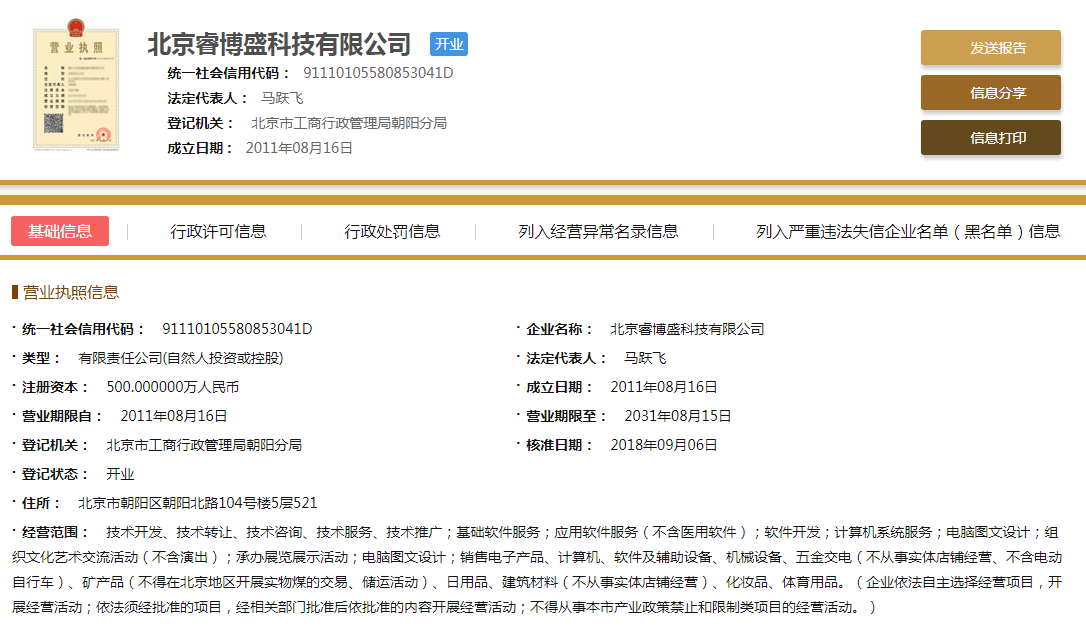Click legal representative 马跃飞 in the header
The height and width of the screenshot is (631, 1086).
pyautogui.click(x=282, y=98)
